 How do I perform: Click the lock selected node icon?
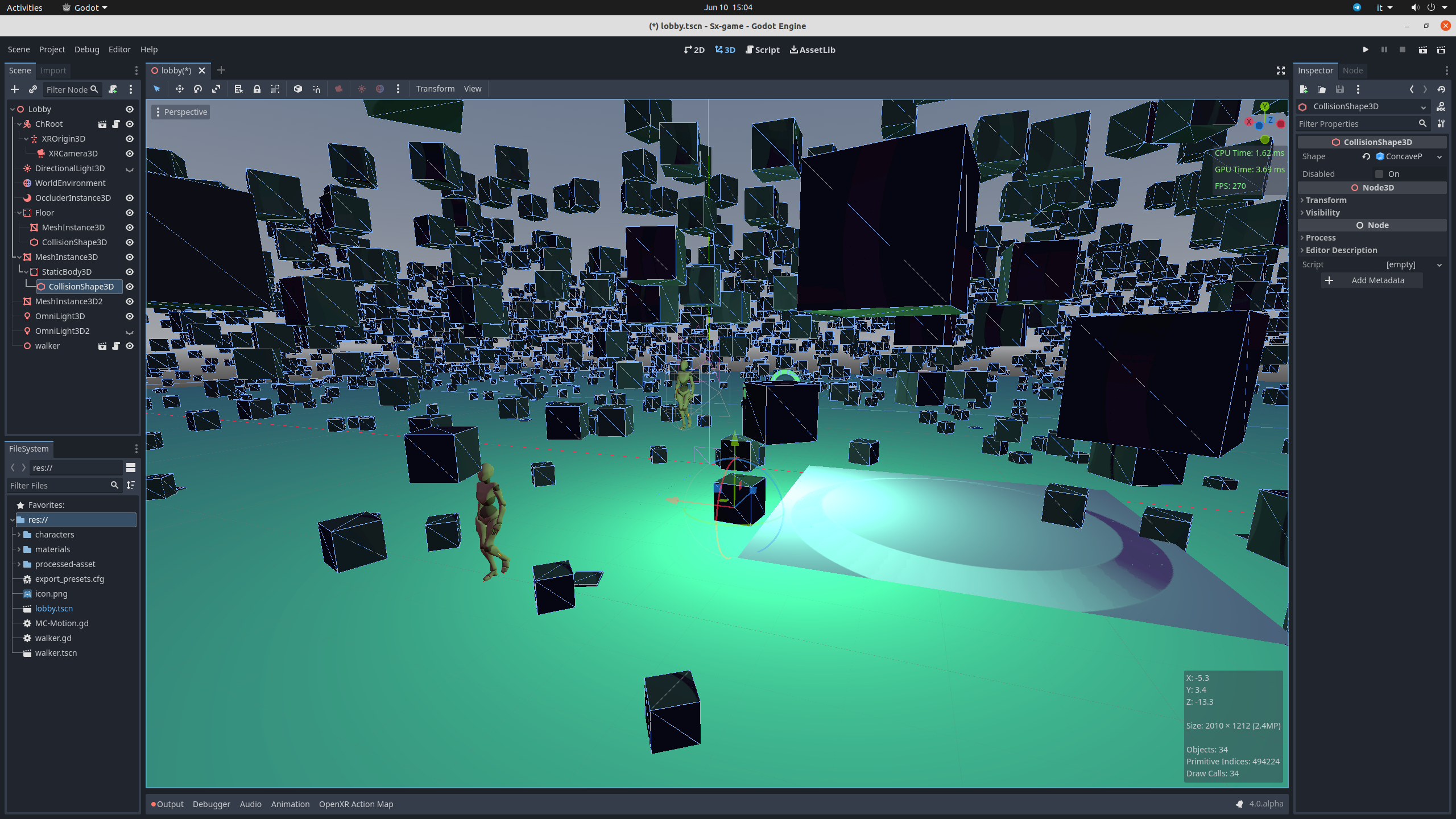tap(257, 89)
